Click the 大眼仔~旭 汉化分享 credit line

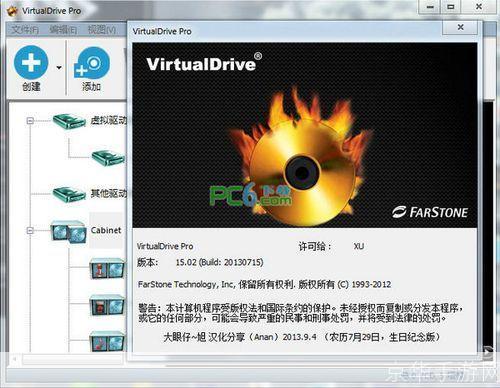[301, 337]
